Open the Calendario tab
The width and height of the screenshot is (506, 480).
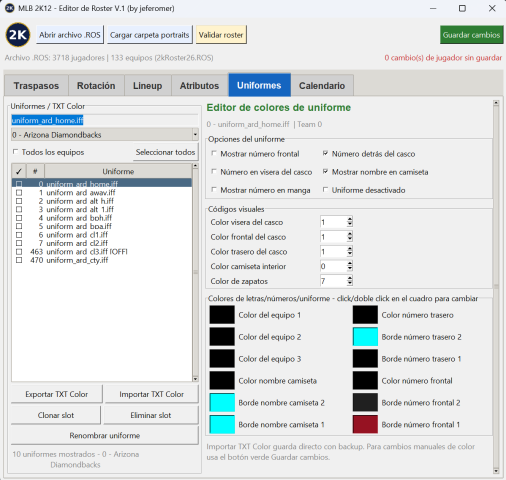(x=322, y=86)
